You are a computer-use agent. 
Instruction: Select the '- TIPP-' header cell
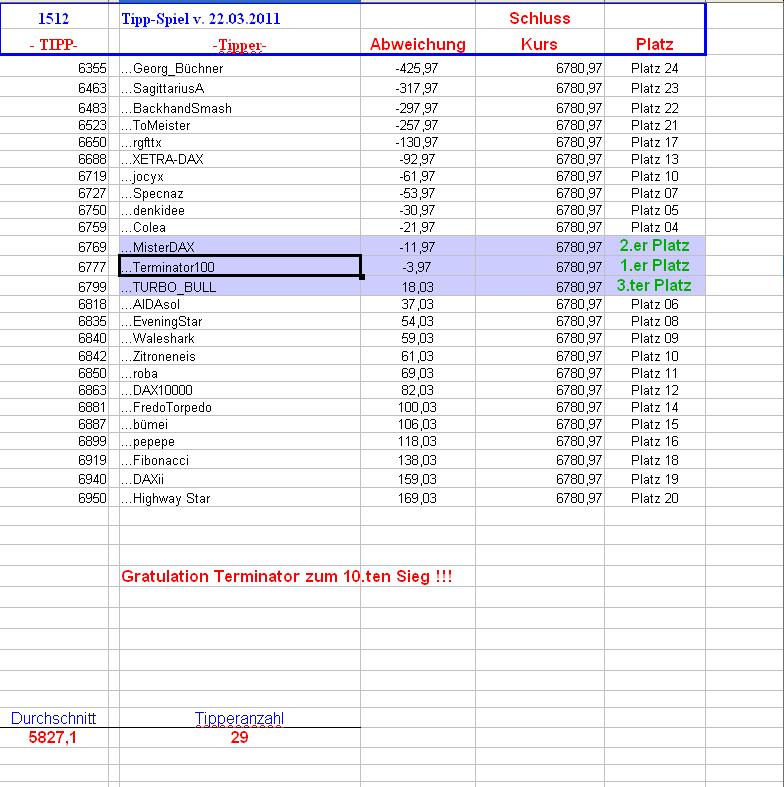tap(53, 45)
